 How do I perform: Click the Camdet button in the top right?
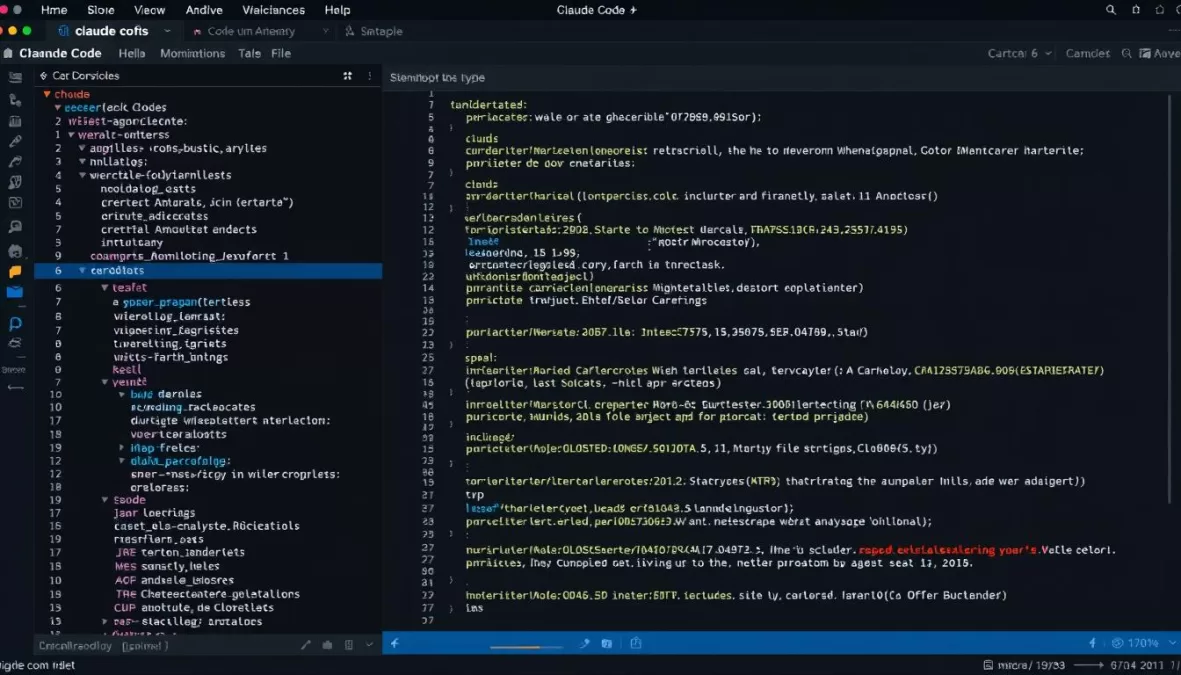[x=1088, y=53]
